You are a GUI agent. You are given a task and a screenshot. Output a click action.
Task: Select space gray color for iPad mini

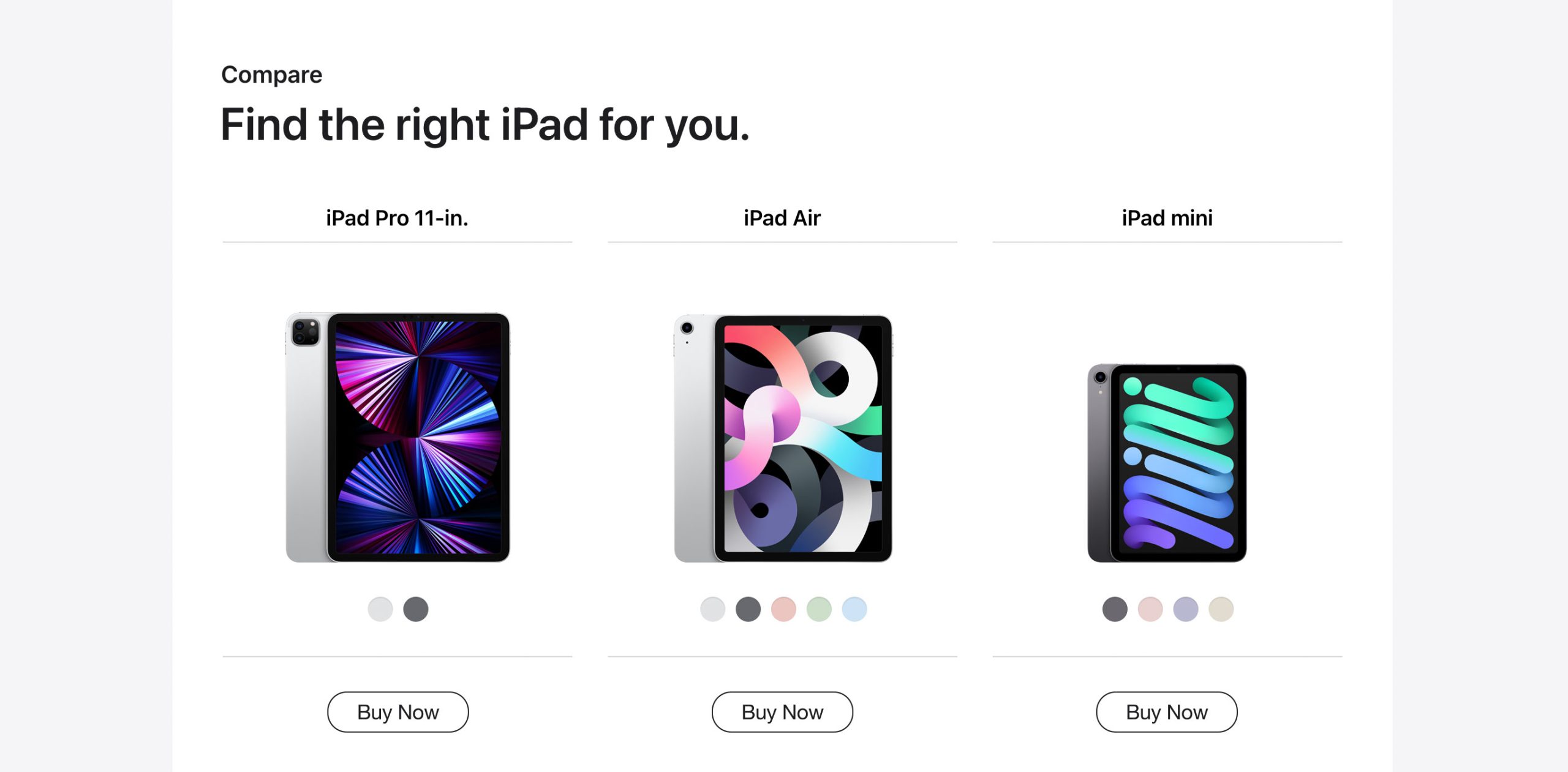(x=1115, y=609)
